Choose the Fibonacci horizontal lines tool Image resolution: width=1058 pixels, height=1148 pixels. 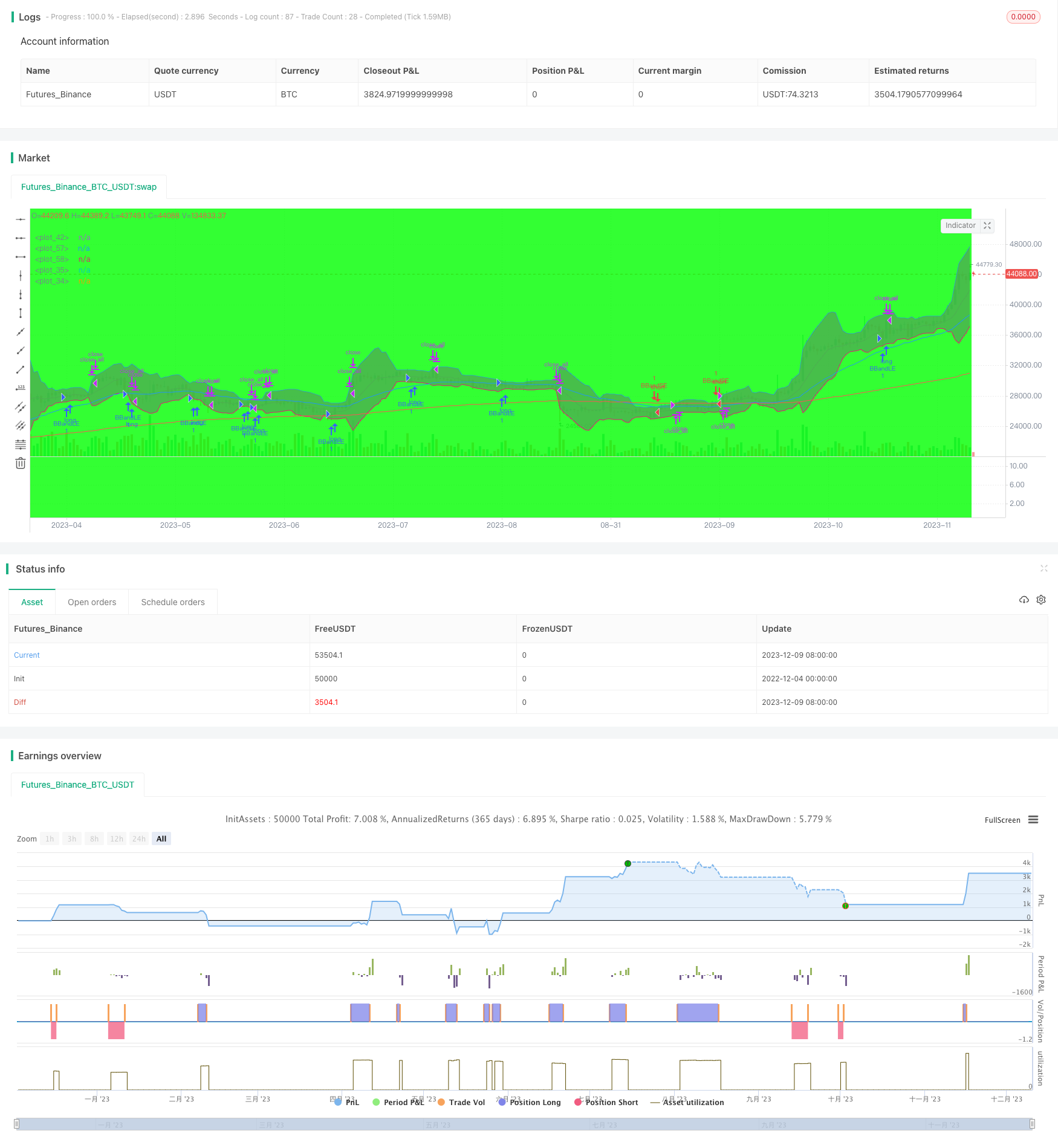(21, 444)
